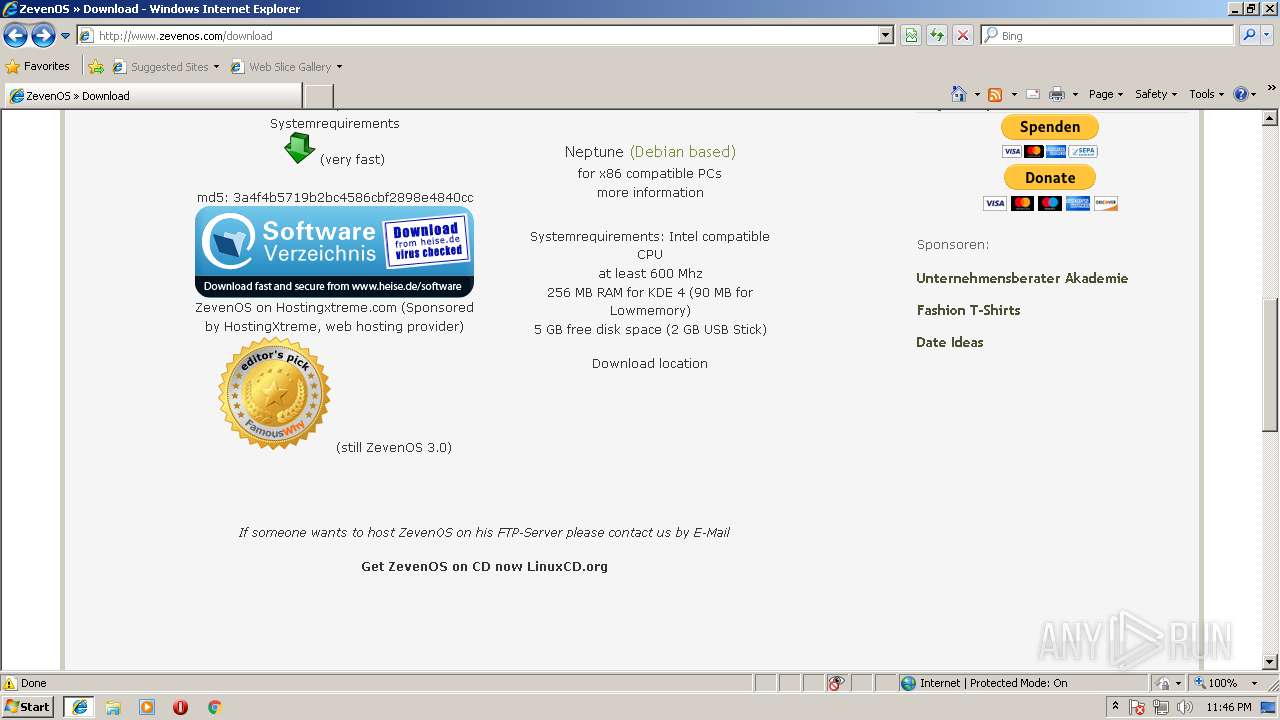Click the status bar warning icon
1280x720 pixels.
click(10, 684)
